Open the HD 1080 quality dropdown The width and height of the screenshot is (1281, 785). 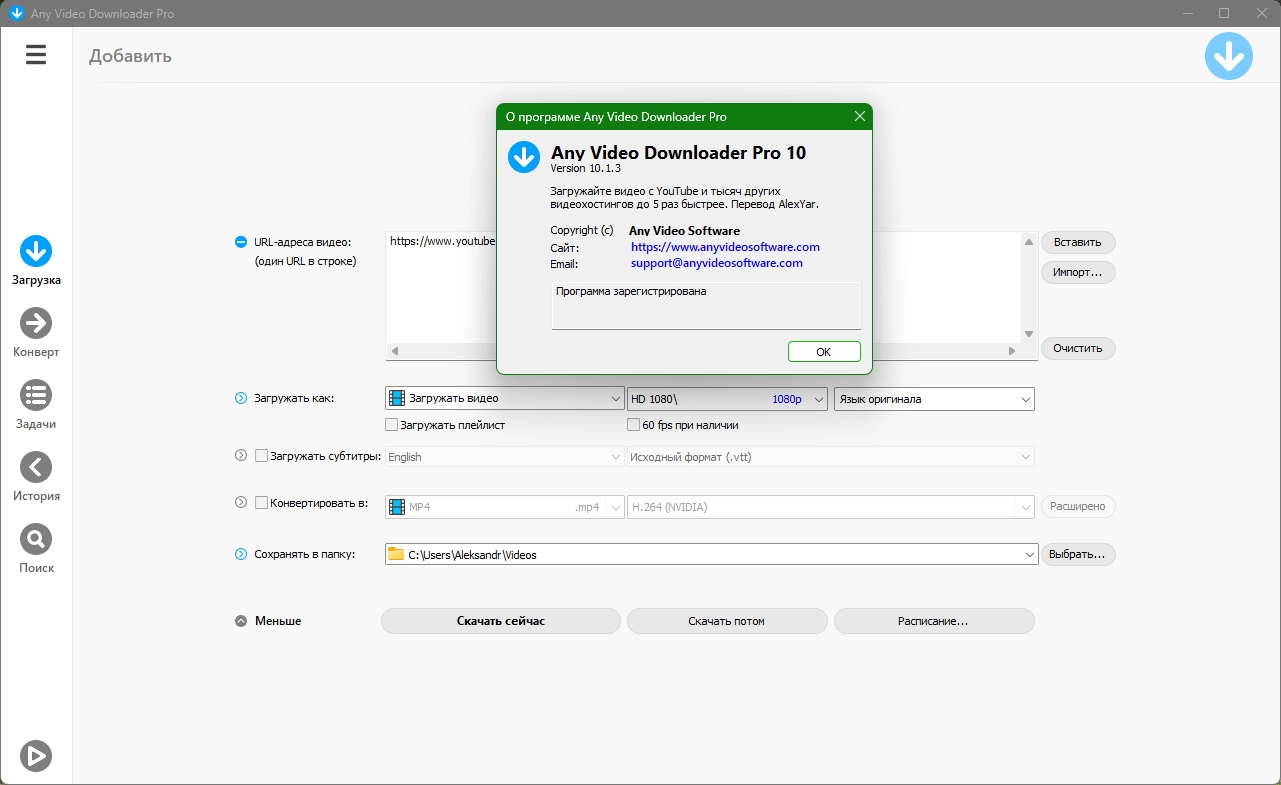click(x=727, y=398)
